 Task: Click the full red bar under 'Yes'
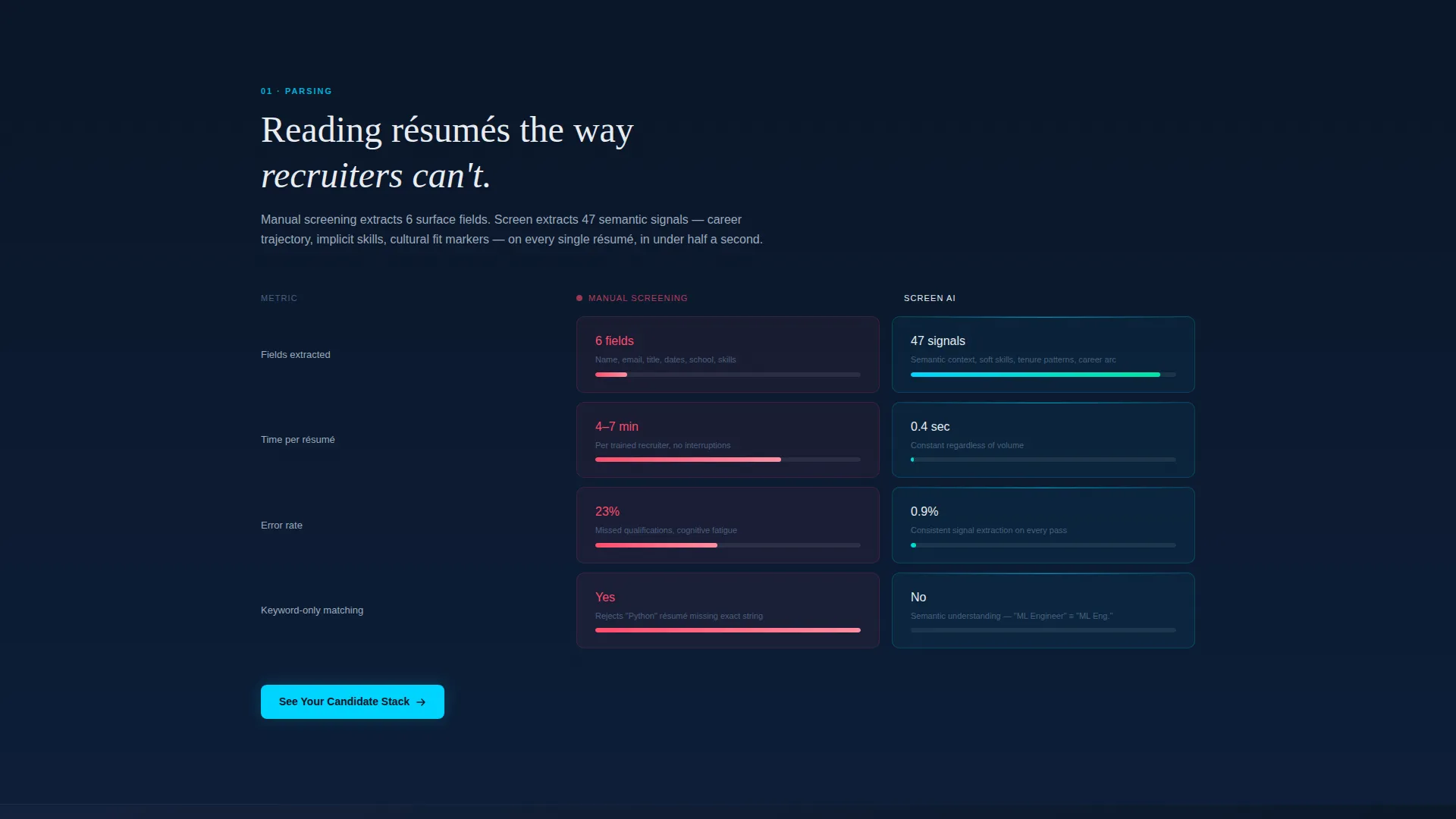728,630
